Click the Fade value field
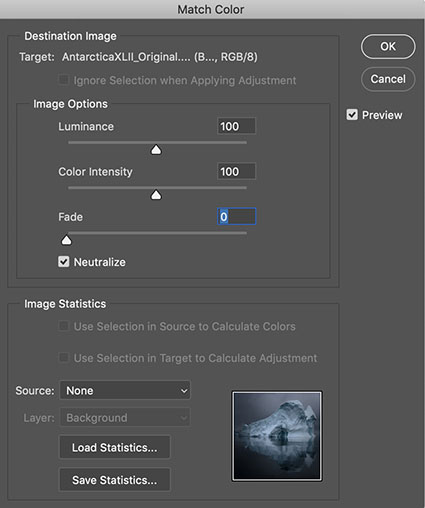The height and width of the screenshot is (508, 425). (236, 217)
